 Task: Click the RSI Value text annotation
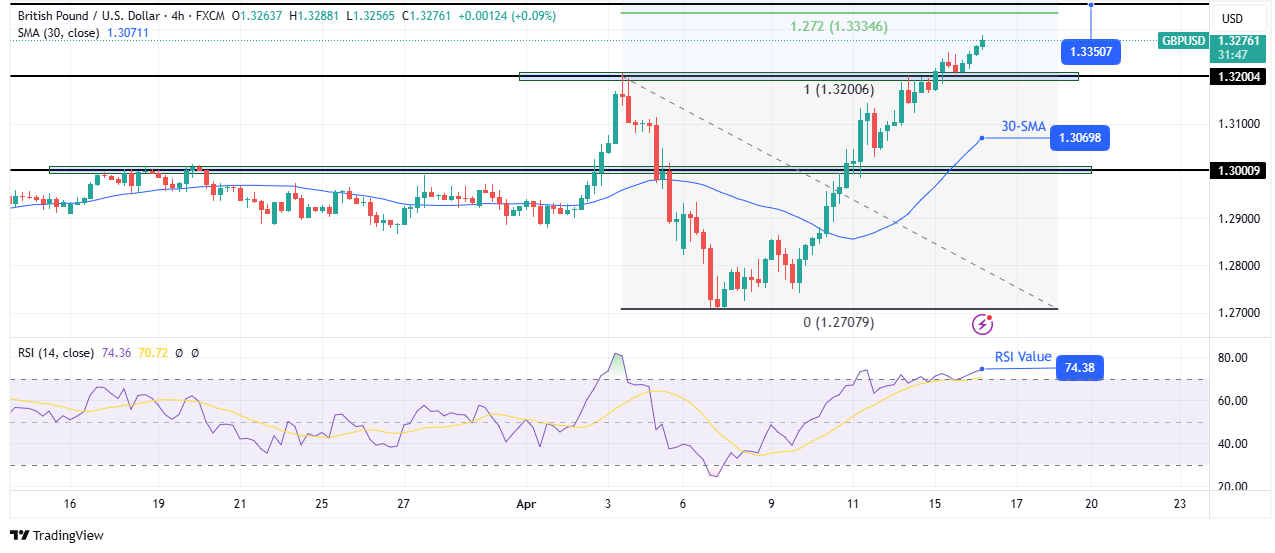pyautogui.click(x=1023, y=357)
